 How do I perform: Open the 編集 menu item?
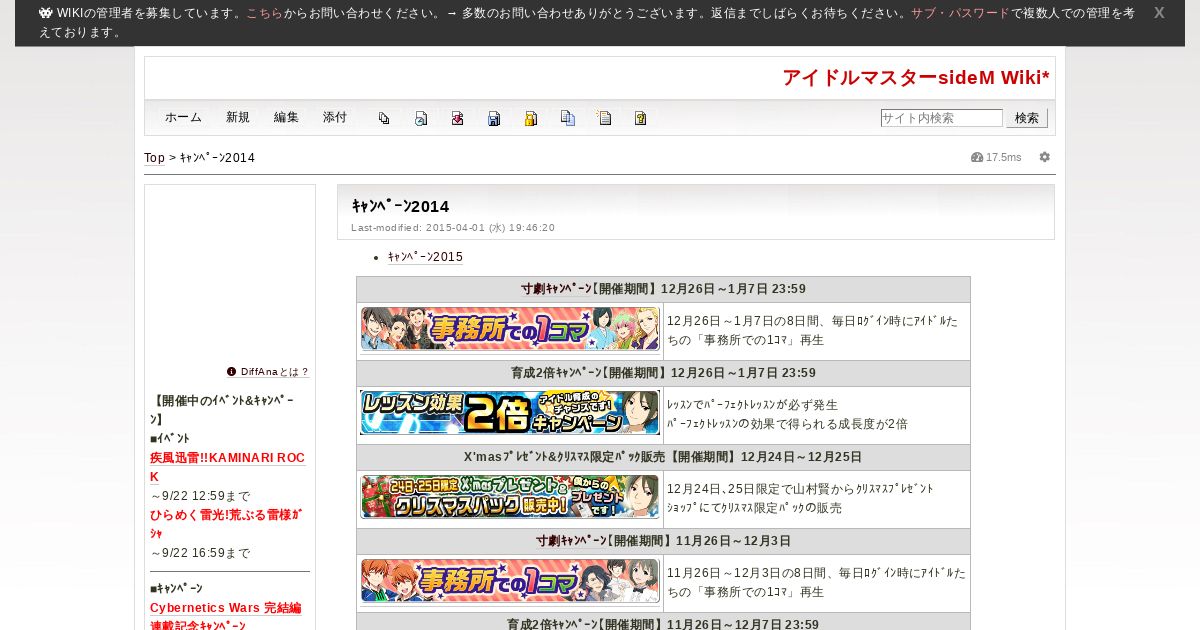[x=286, y=117]
